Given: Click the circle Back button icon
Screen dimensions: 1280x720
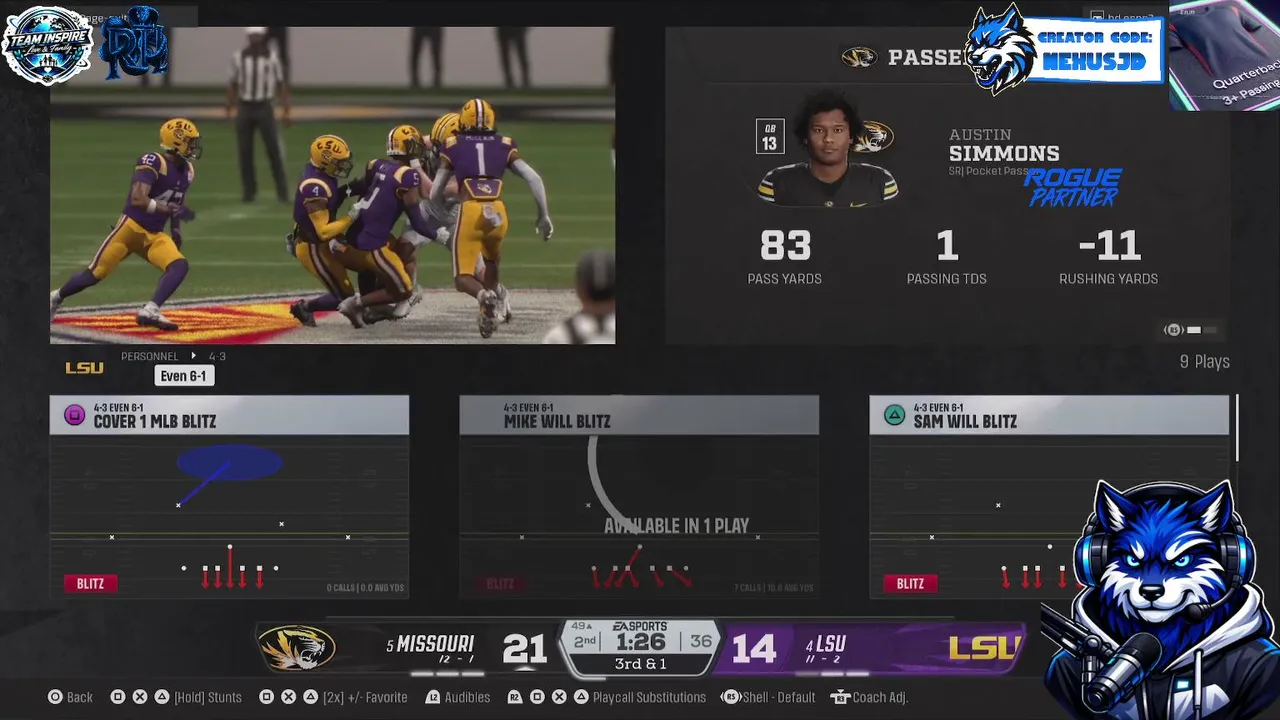Looking at the screenshot, I should [x=55, y=697].
